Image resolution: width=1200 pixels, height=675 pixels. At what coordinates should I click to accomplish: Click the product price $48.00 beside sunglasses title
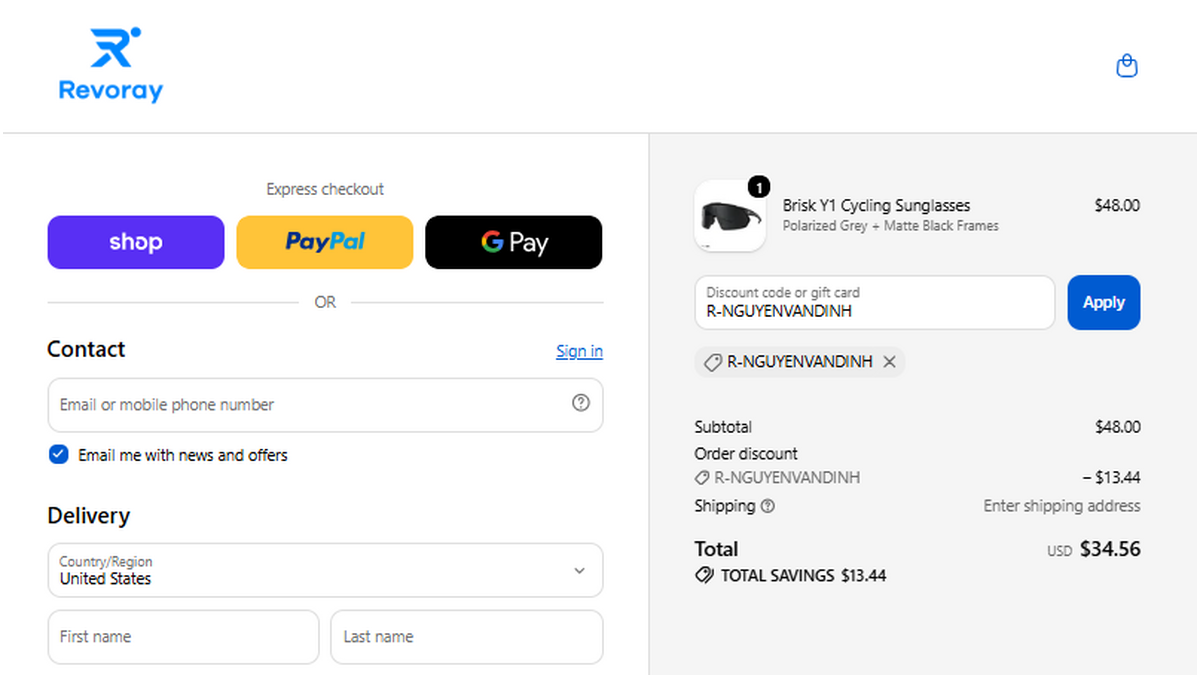tap(1117, 206)
